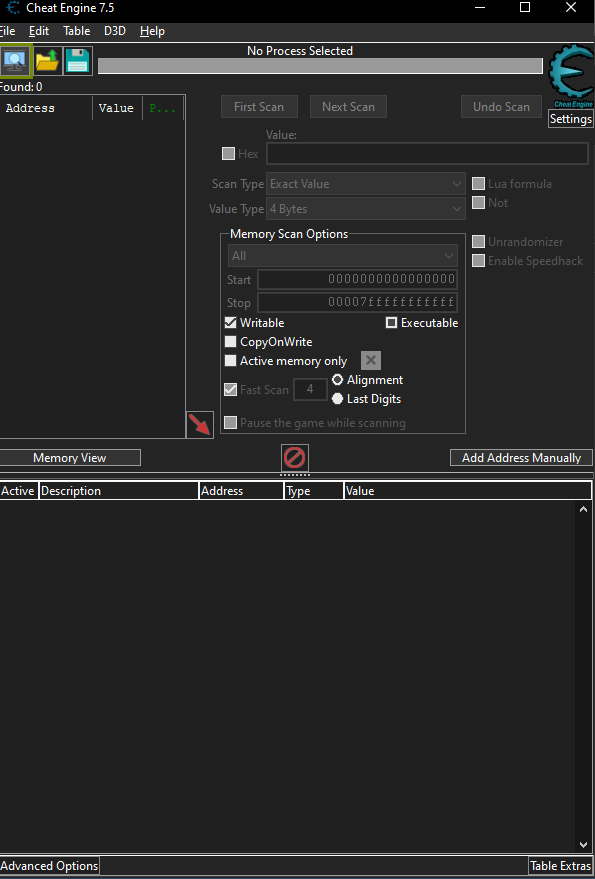Sort results by Address column header
This screenshot has width=595, height=879.
47,108
